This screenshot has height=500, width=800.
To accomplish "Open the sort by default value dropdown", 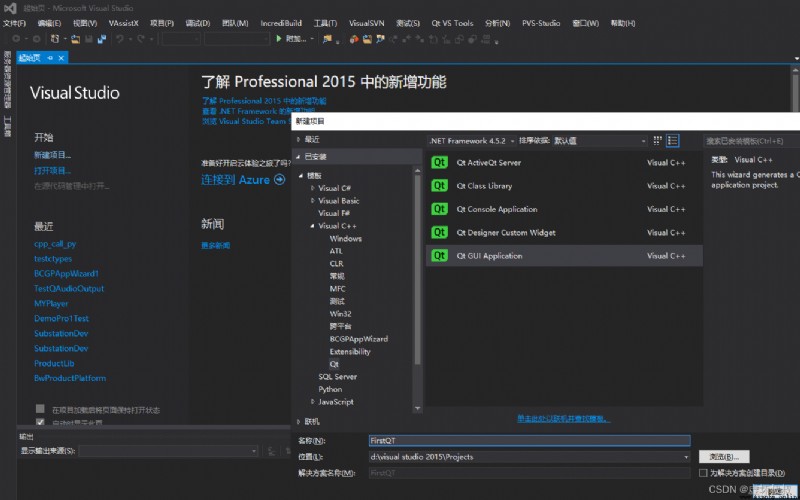I will click(x=599, y=141).
